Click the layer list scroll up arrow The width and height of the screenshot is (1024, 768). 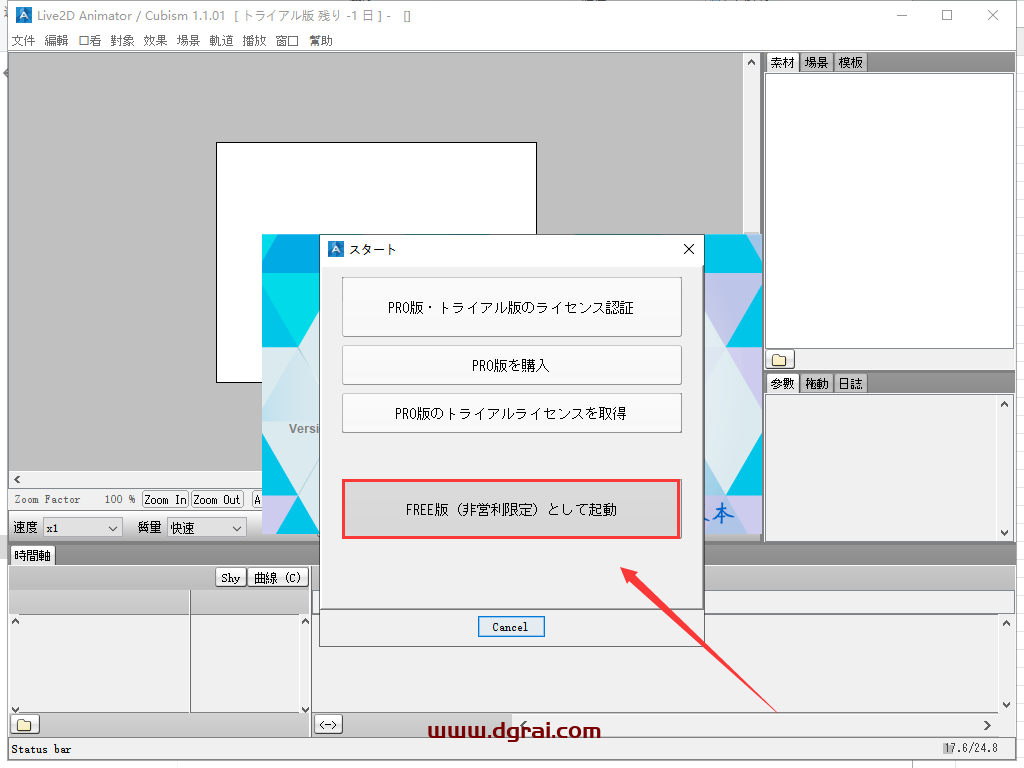pyautogui.click(x=304, y=621)
